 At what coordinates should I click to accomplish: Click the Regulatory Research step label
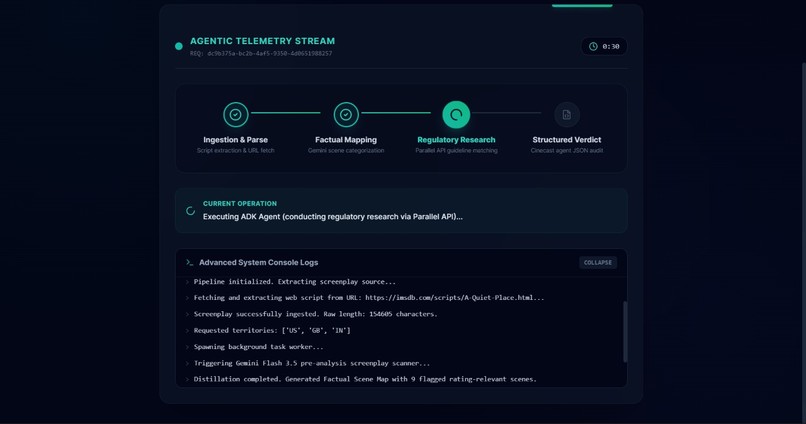click(x=456, y=140)
